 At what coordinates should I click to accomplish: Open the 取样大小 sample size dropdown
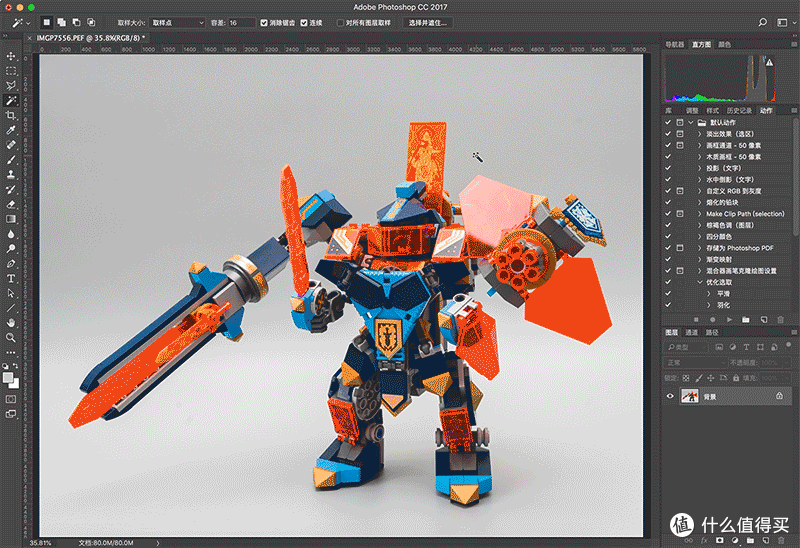[x=177, y=22]
